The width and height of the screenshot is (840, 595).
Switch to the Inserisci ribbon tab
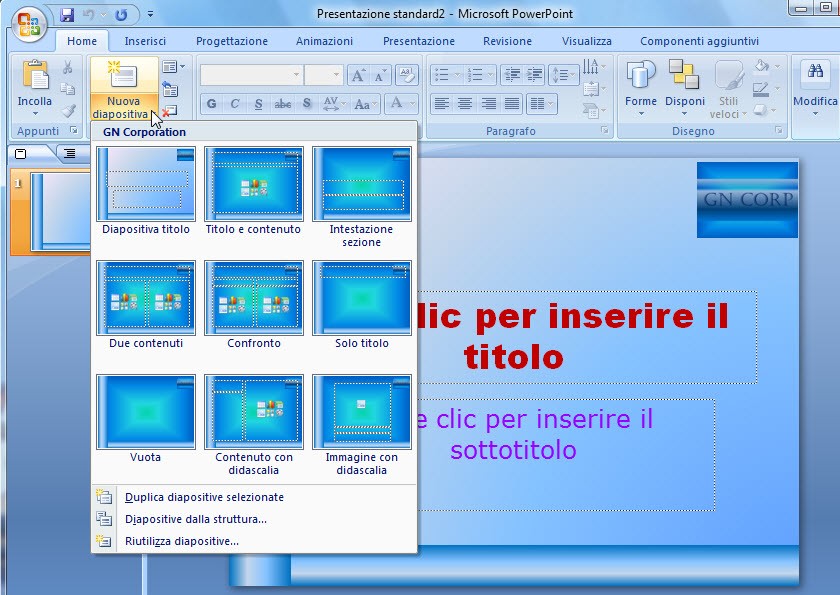[x=145, y=41]
